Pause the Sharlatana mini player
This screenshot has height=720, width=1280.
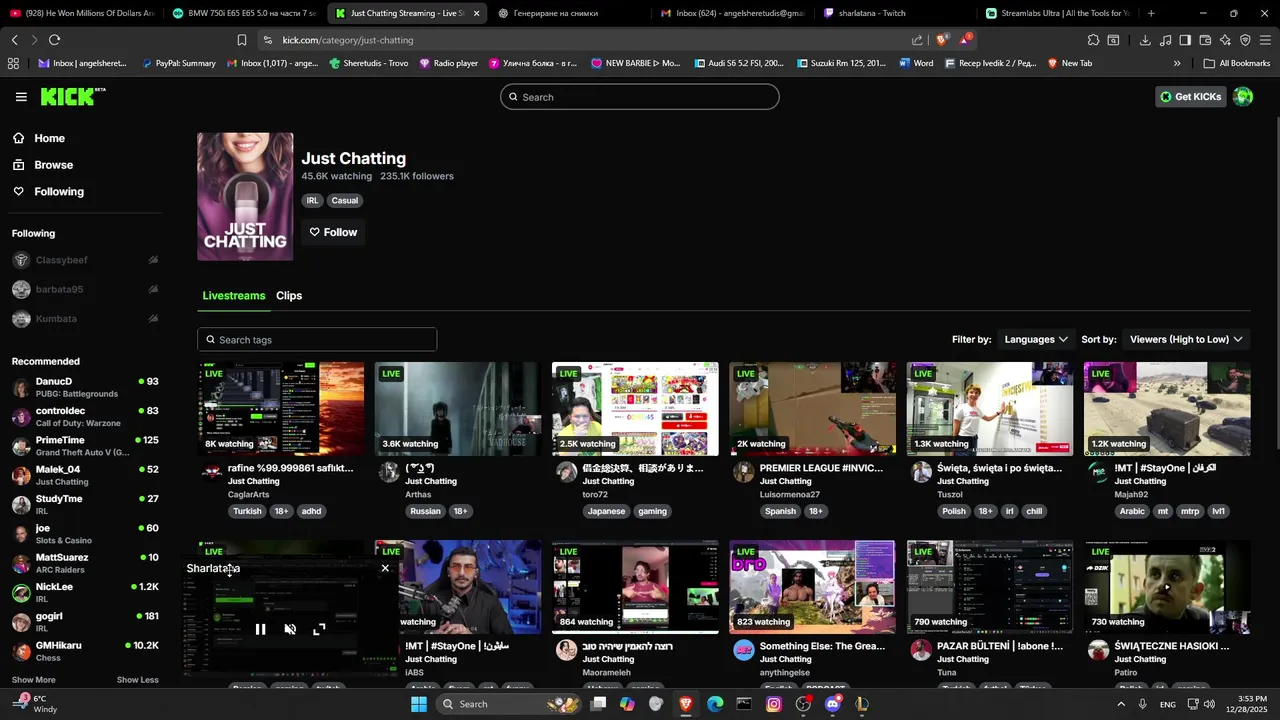260,629
